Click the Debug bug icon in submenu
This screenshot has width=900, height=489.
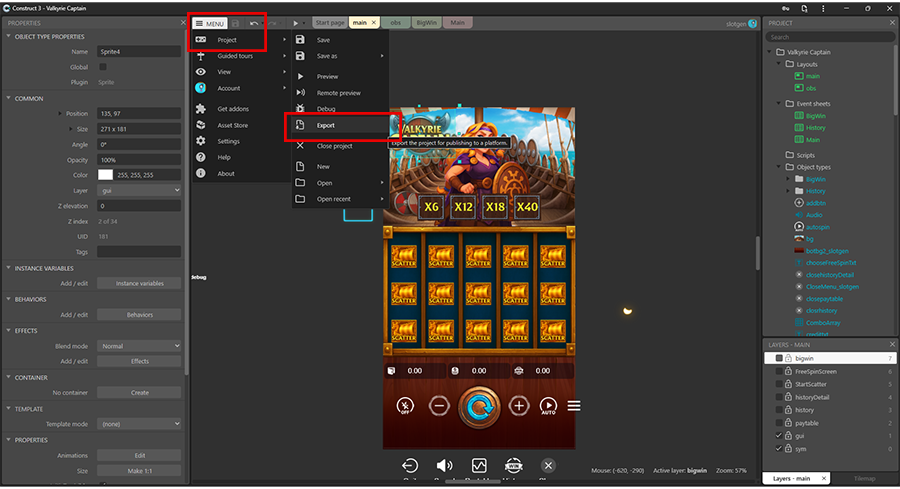pyautogui.click(x=300, y=108)
